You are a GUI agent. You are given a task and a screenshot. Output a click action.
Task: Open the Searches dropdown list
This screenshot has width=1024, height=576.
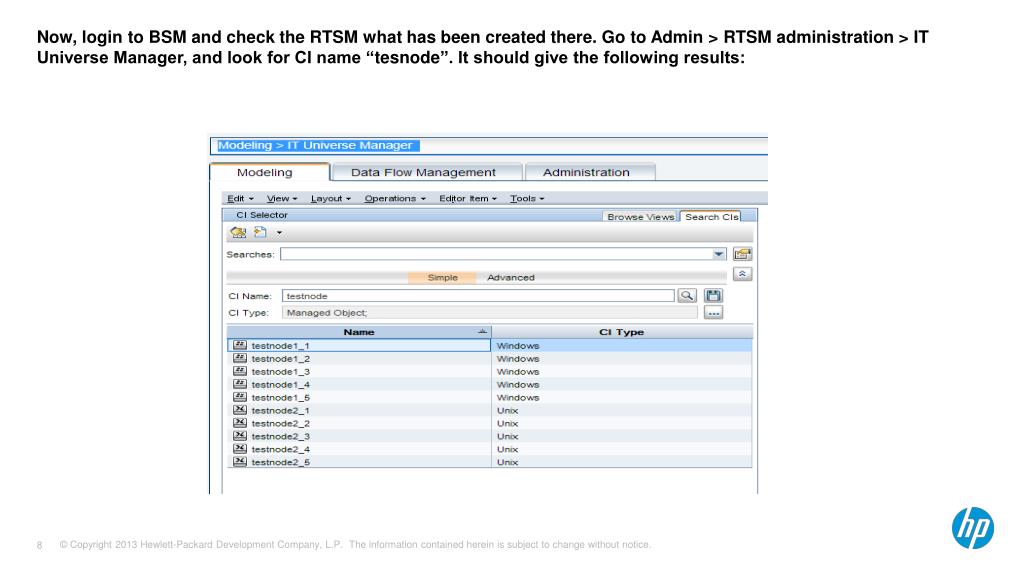[719, 254]
